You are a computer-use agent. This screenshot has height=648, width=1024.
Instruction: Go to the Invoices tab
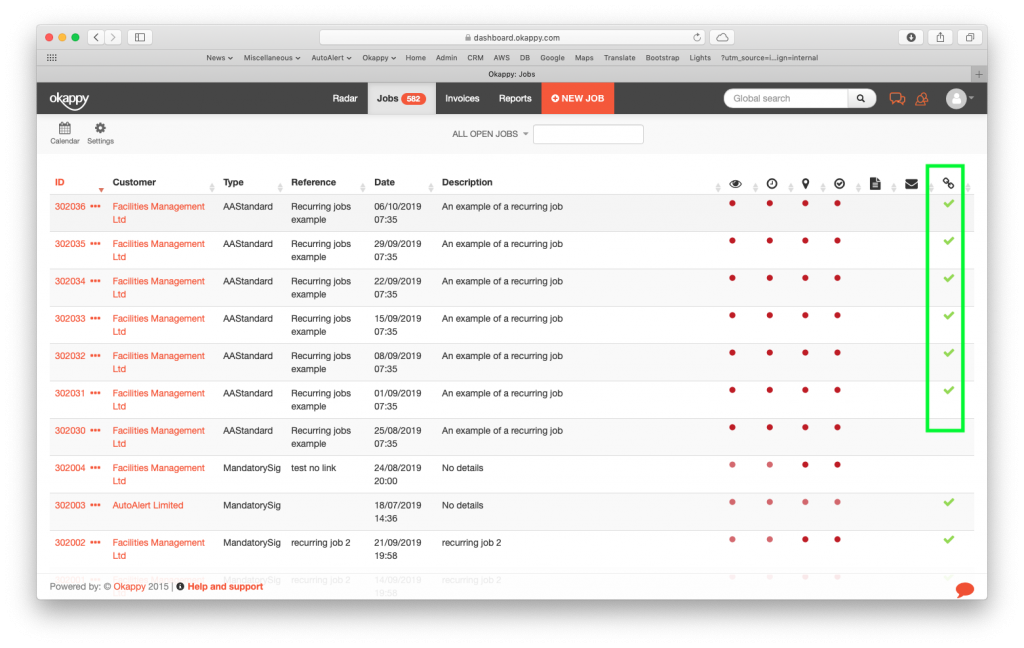point(462,99)
